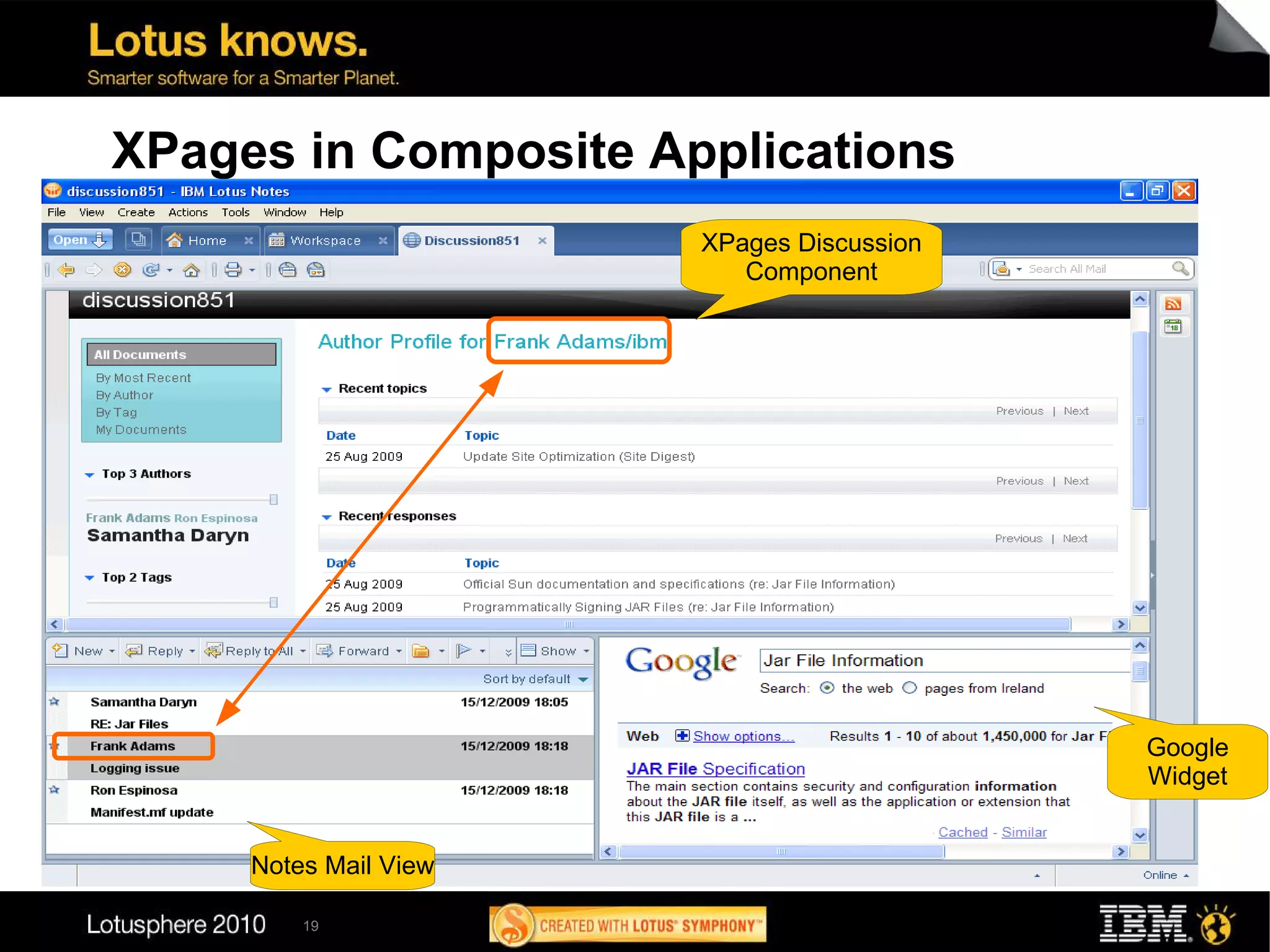
Task: Close the Workspace tab
Action: pyautogui.click(x=383, y=241)
